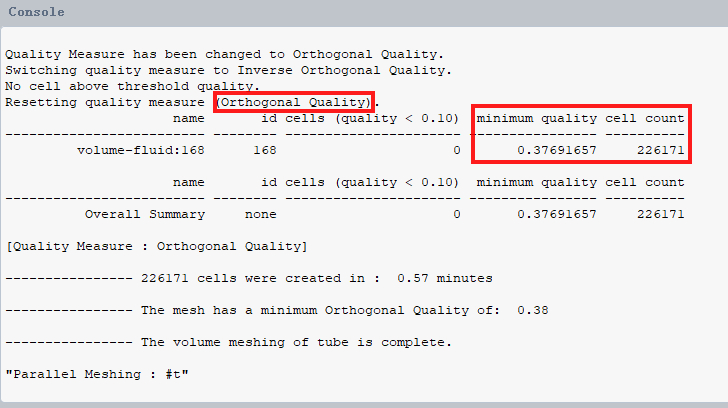The width and height of the screenshot is (728, 408).
Task: Click the Console panel title
Action: 36,12
